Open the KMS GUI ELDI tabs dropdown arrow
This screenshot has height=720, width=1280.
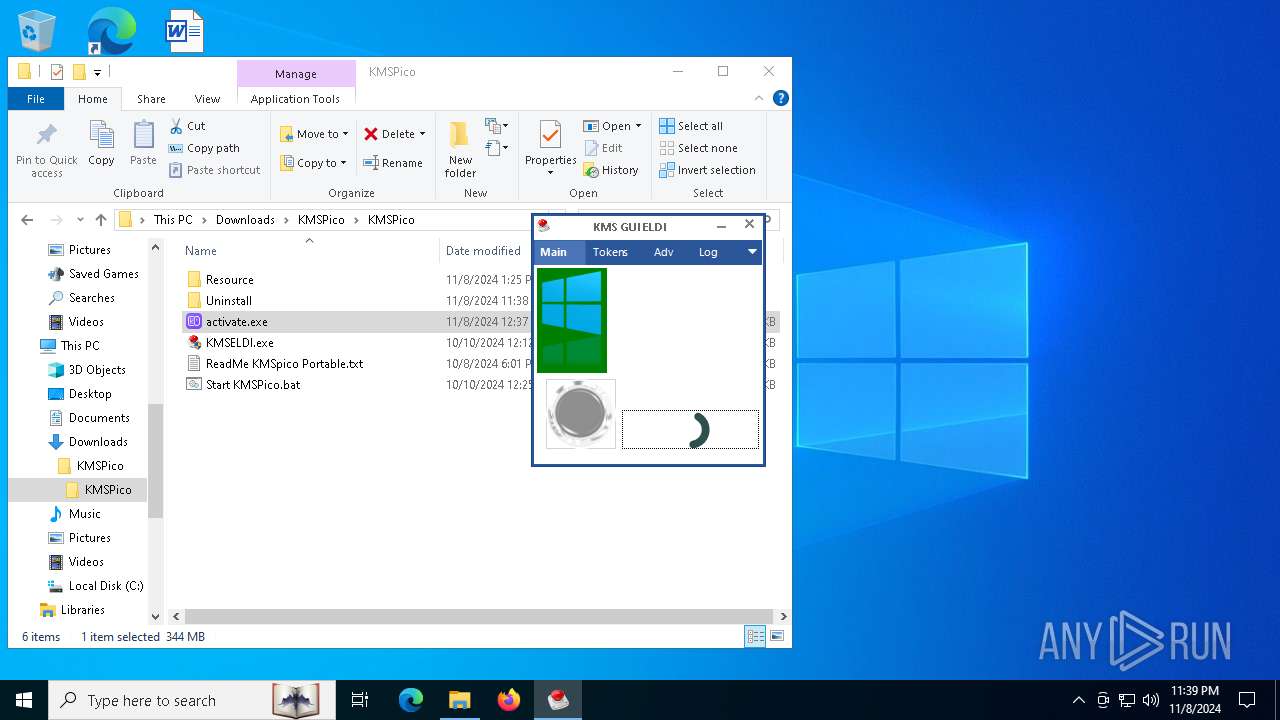752,252
